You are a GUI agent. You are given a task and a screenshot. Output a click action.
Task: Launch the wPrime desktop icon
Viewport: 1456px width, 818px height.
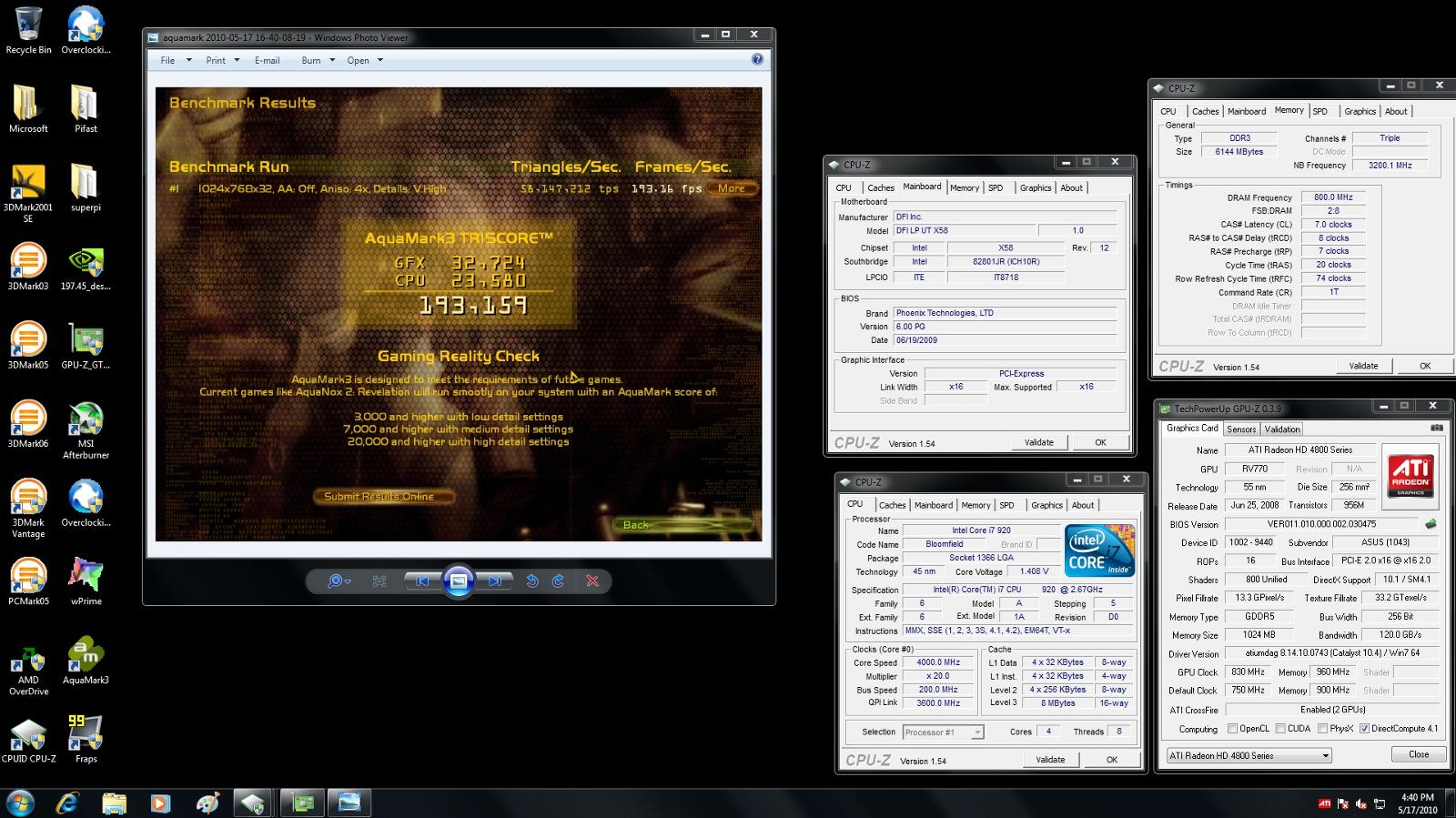[x=86, y=581]
